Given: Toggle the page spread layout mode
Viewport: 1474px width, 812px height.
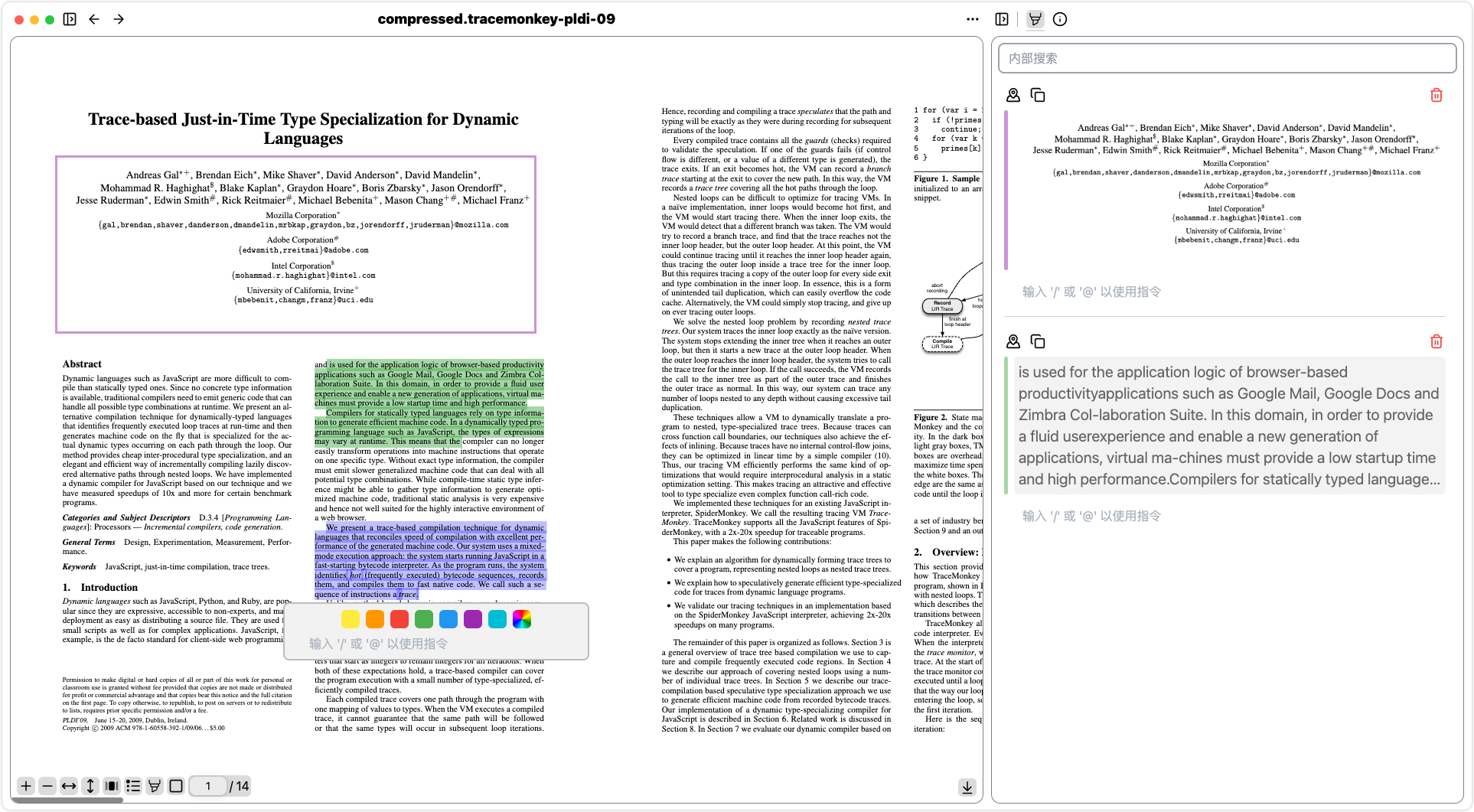Looking at the screenshot, I should pyautogui.click(x=112, y=786).
